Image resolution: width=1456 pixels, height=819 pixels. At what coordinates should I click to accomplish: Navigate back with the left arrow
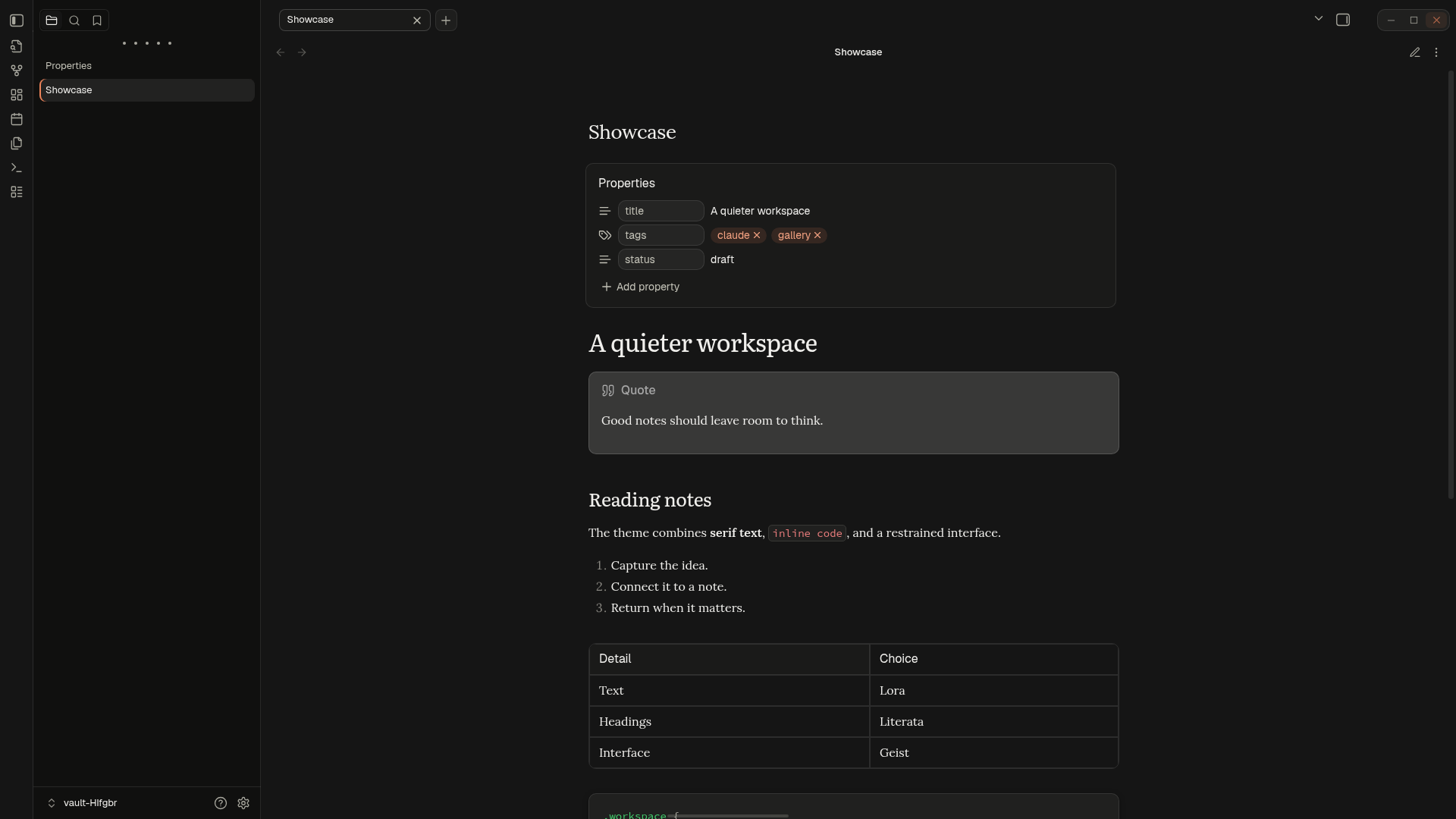281,52
